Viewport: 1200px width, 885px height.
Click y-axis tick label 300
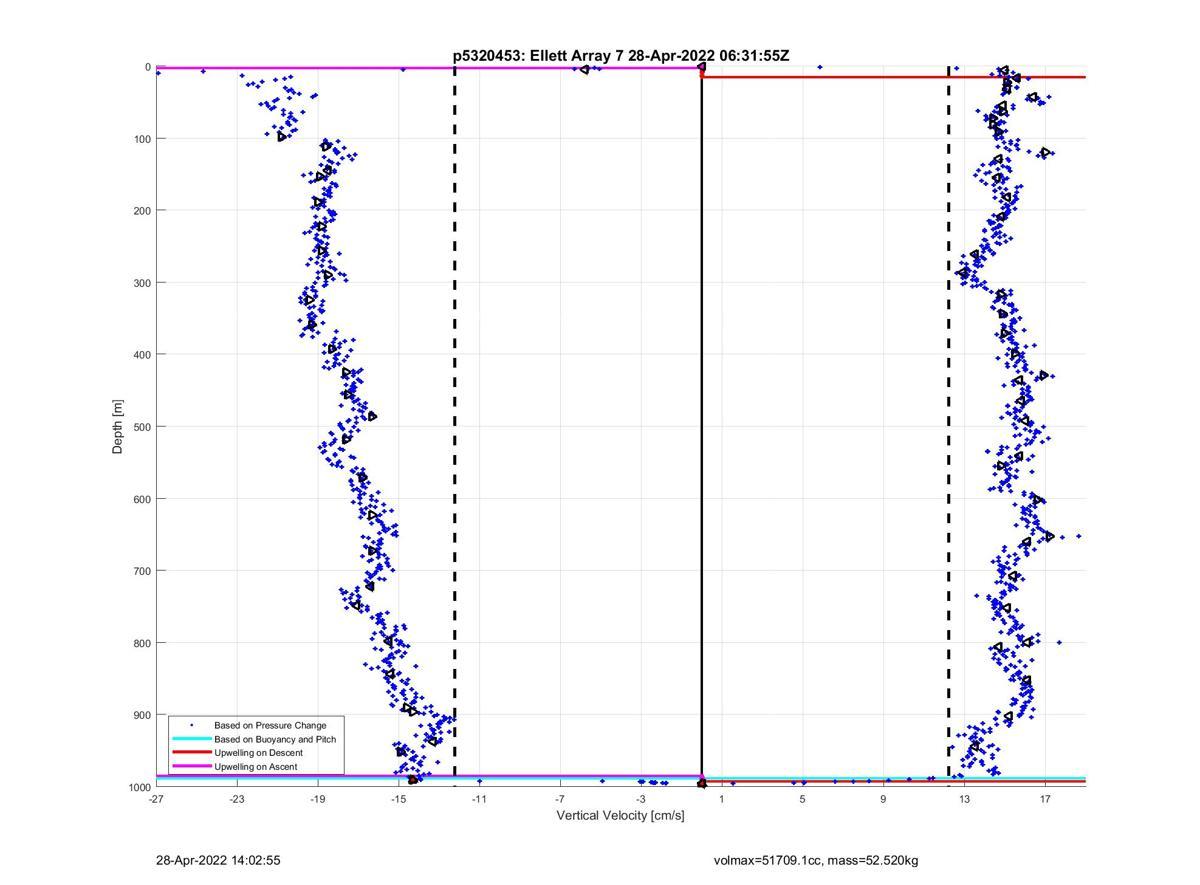[141, 283]
